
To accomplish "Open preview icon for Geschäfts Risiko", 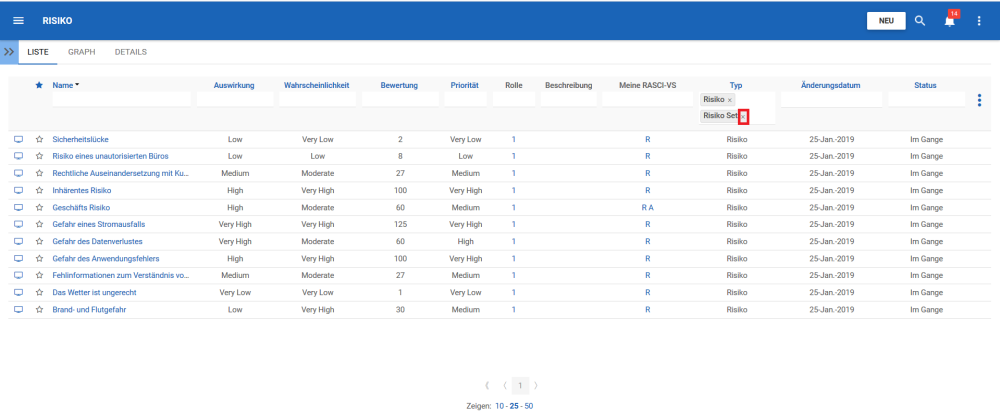I will [18, 207].
